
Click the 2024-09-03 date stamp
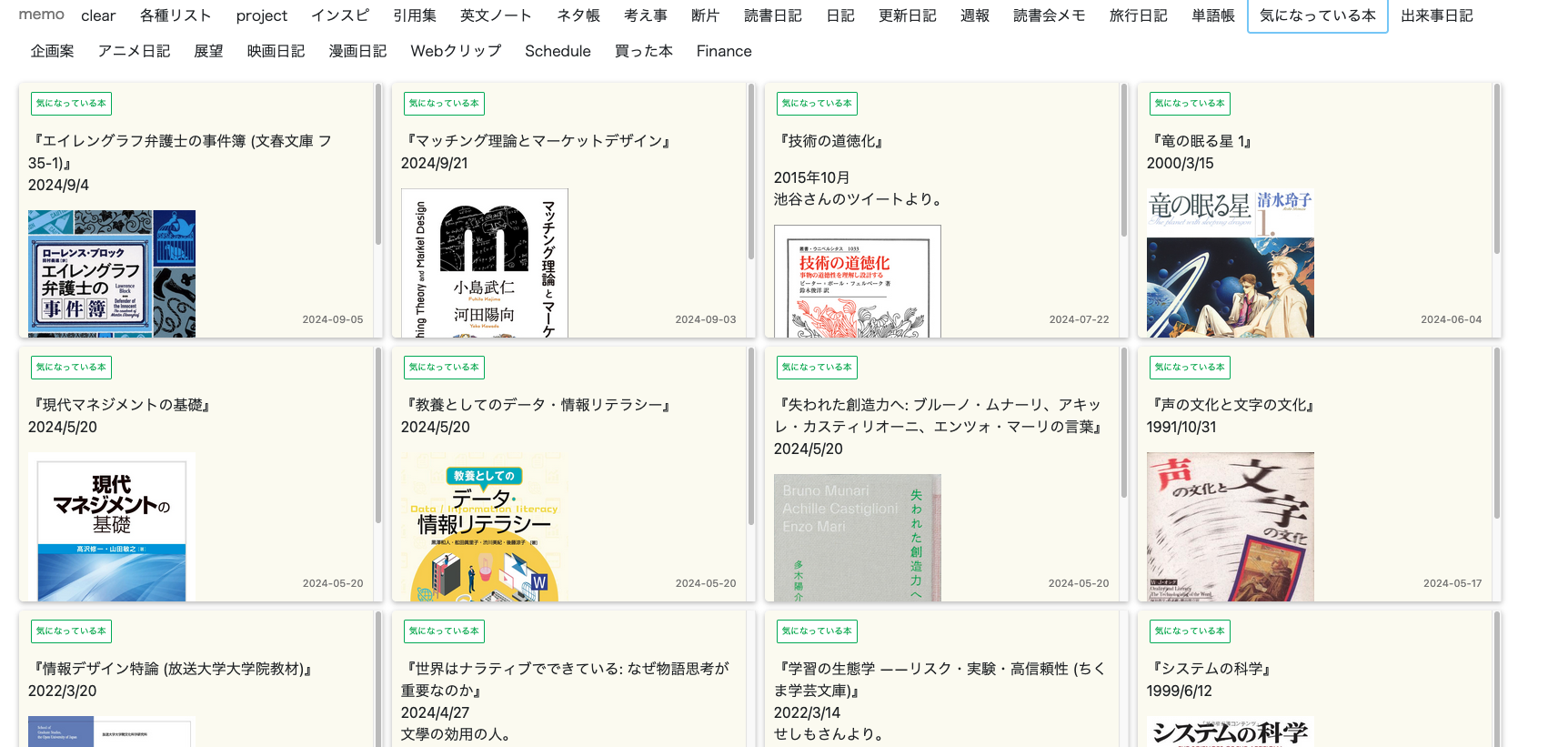coord(706,319)
